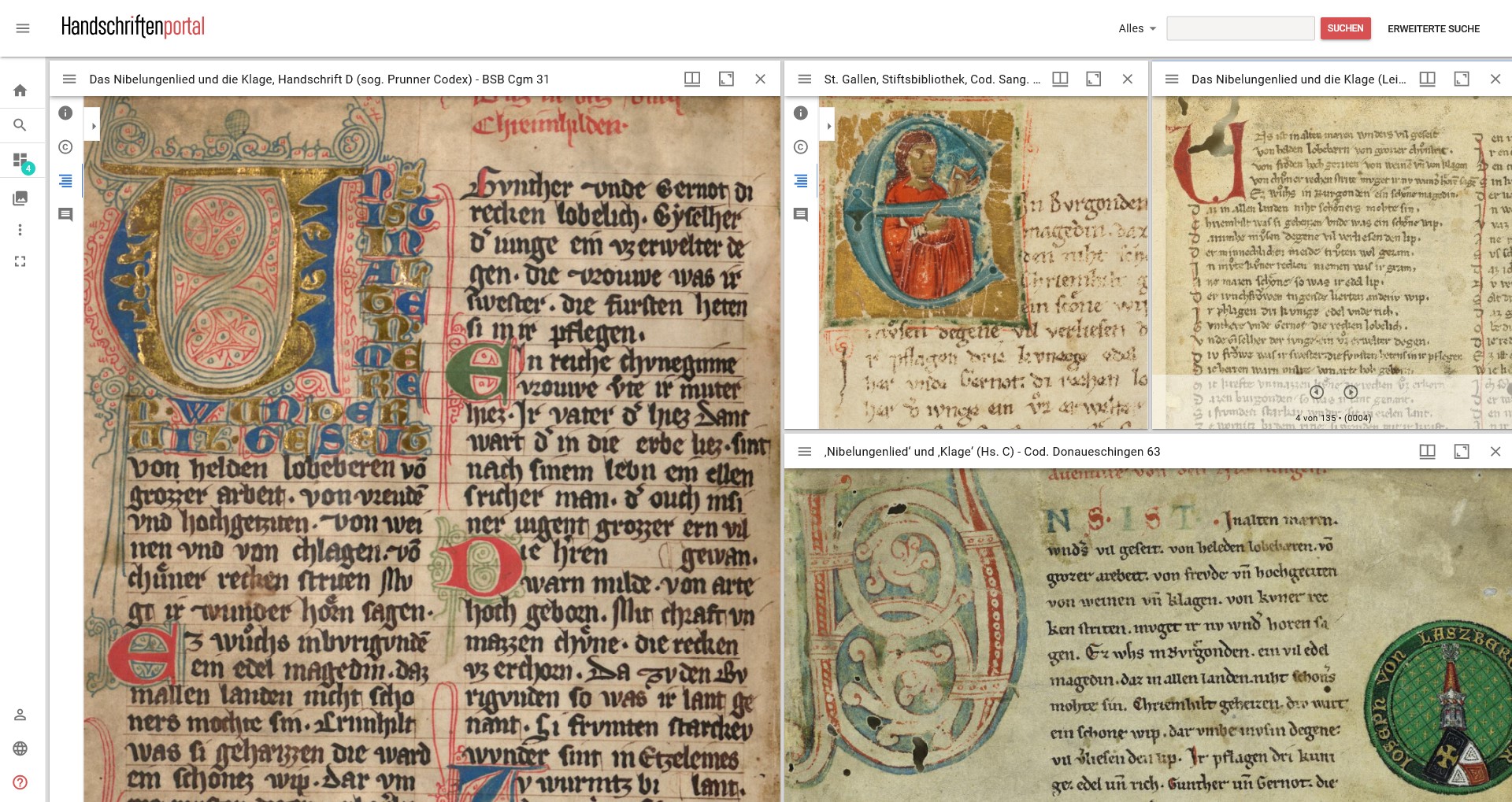This screenshot has height=802, width=1512.
Task: Toggle view layout icon in third Nibelungenlied window
Action: click(1427, 79)
